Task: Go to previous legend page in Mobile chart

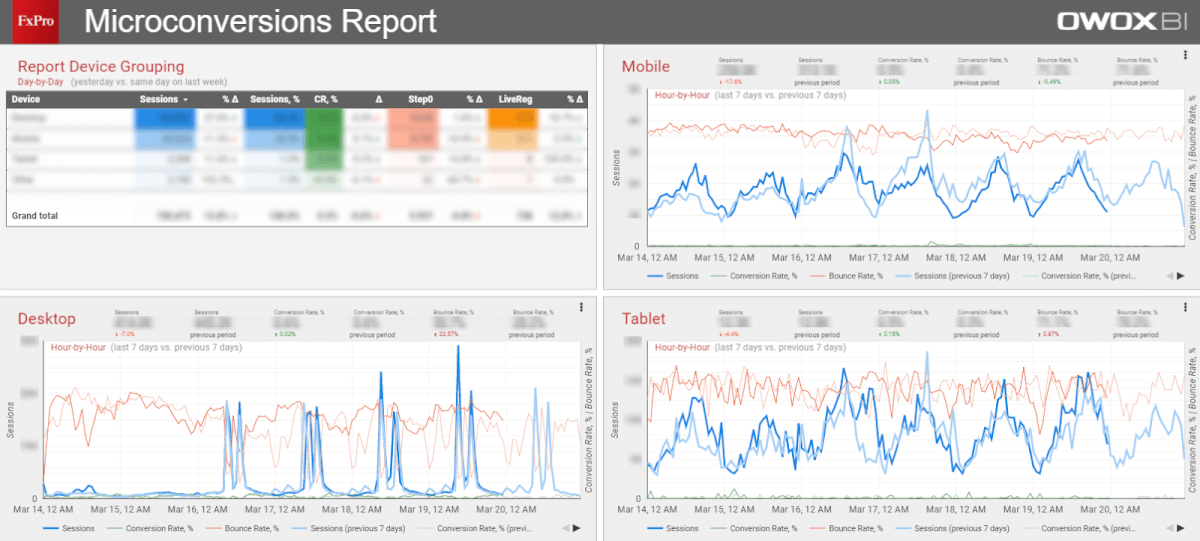Action: (1169, 274)
